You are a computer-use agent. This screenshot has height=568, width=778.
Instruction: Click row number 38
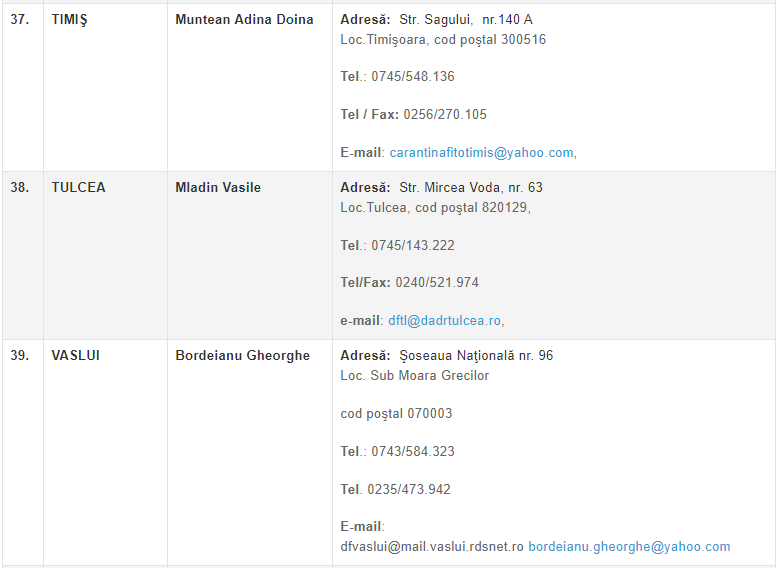tap(20, 188)
